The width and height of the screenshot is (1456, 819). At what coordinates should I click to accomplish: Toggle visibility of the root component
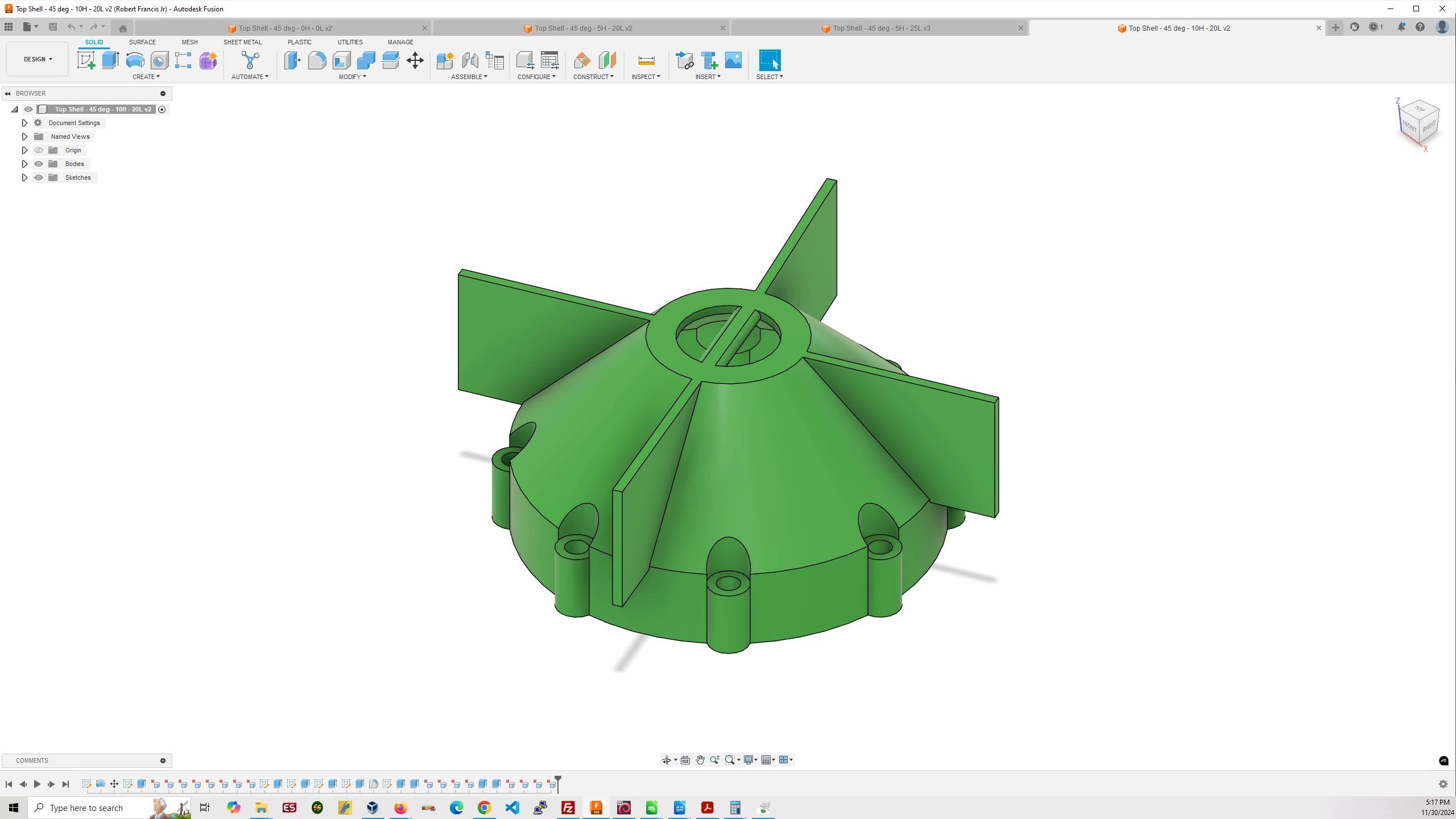pos(28,109)
